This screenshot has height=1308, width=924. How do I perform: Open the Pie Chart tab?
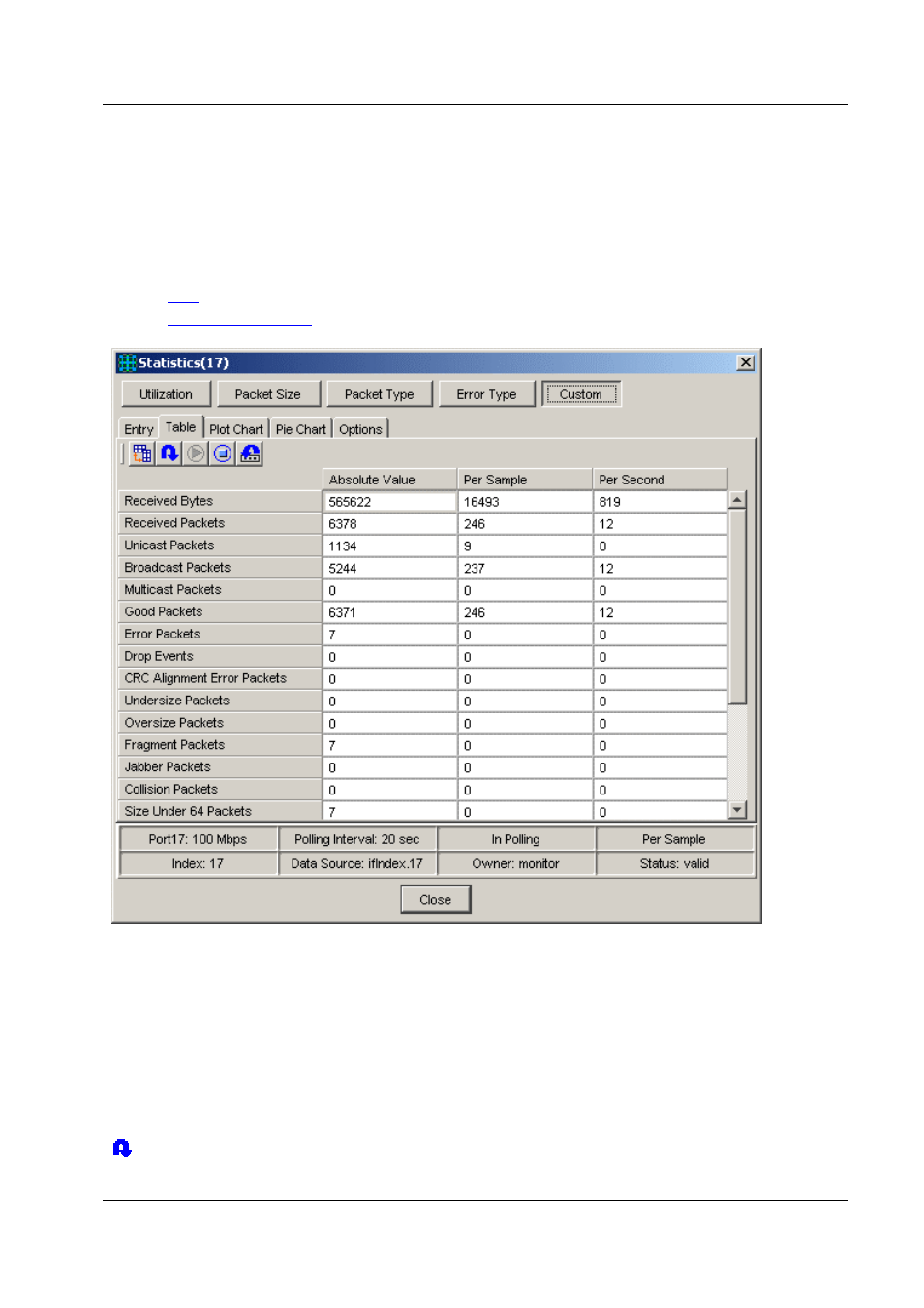[301, 429]
